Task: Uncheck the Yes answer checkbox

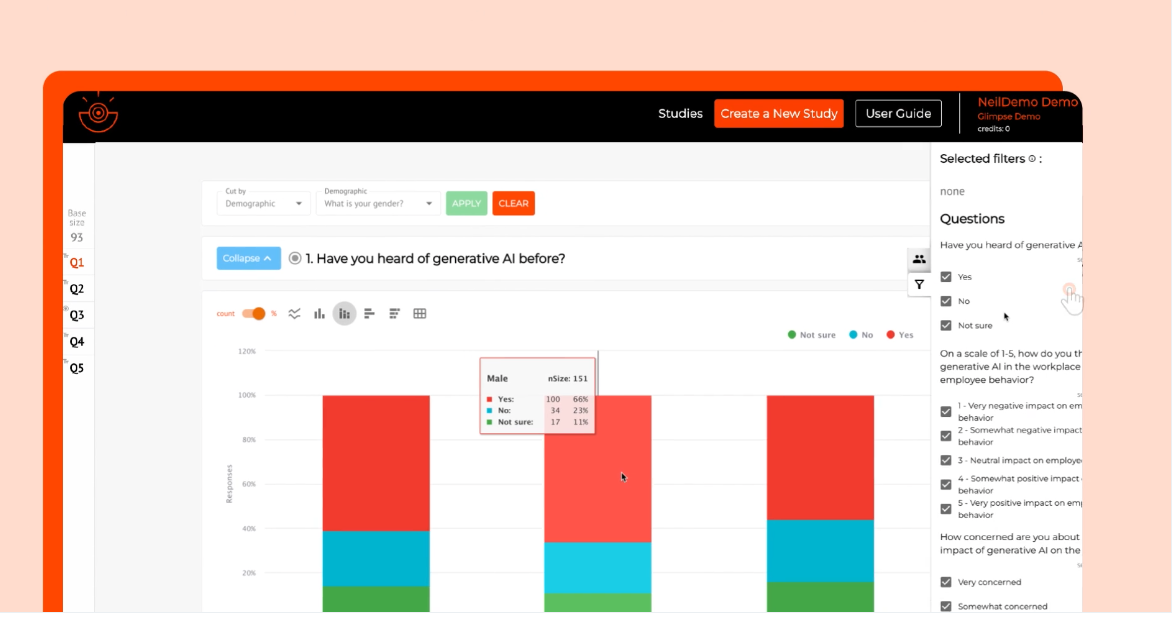Action: [946, 277]
